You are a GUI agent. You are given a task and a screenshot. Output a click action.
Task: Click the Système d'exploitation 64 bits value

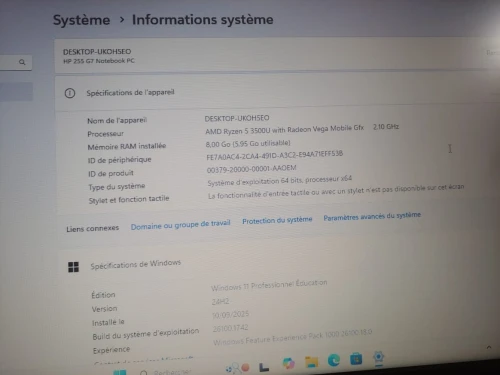[279, 181]
